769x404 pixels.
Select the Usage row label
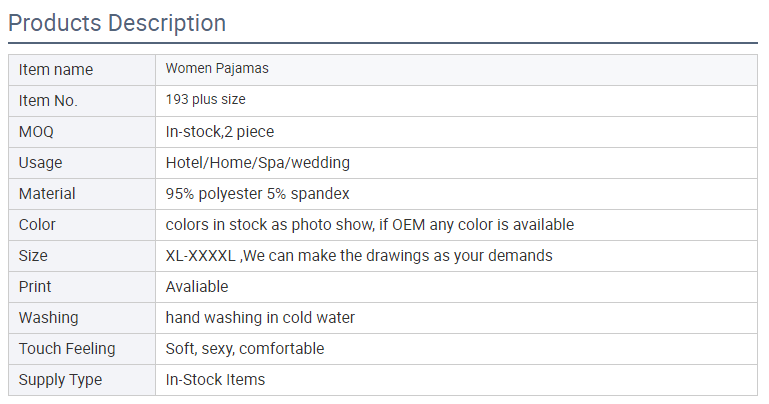click(40, 163)
